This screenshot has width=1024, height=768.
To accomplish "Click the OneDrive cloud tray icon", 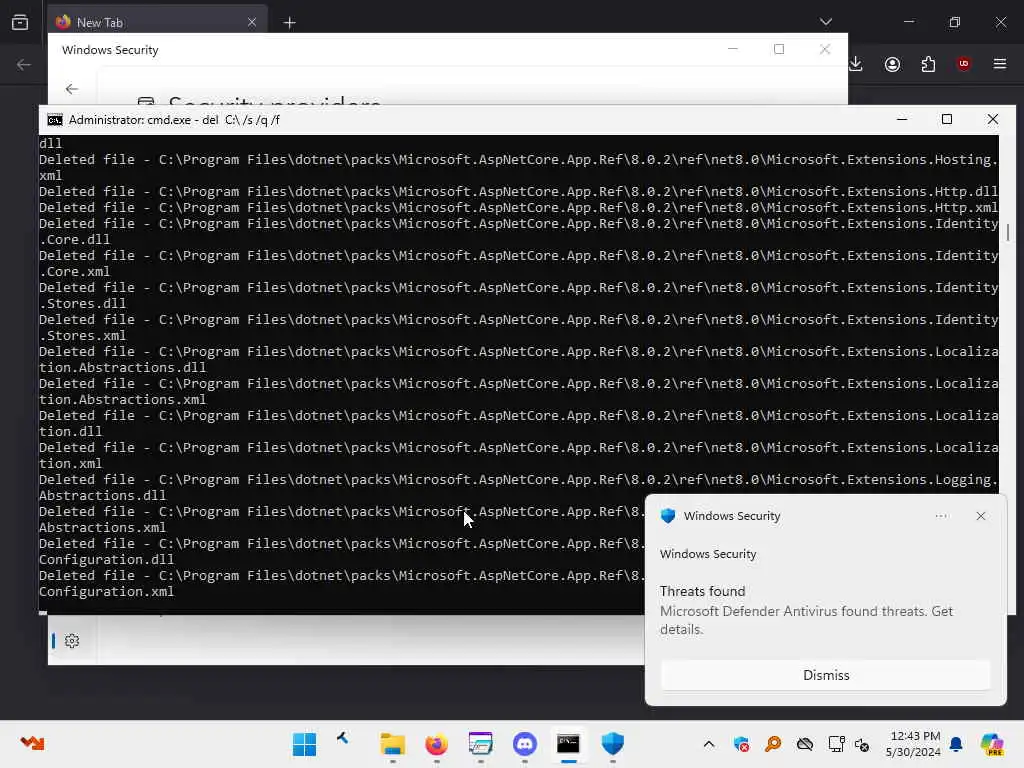I will pos(805,744).
